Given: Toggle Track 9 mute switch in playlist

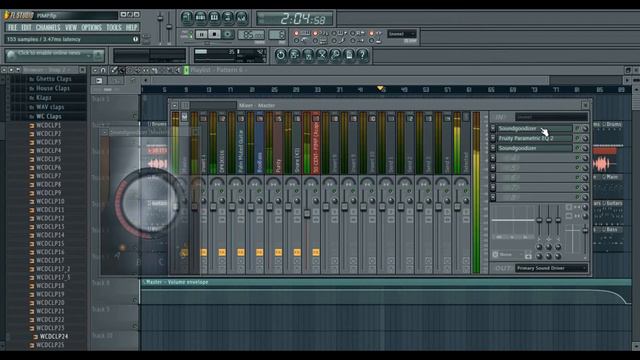Looking at the screenshot, I should click(134, 326).
